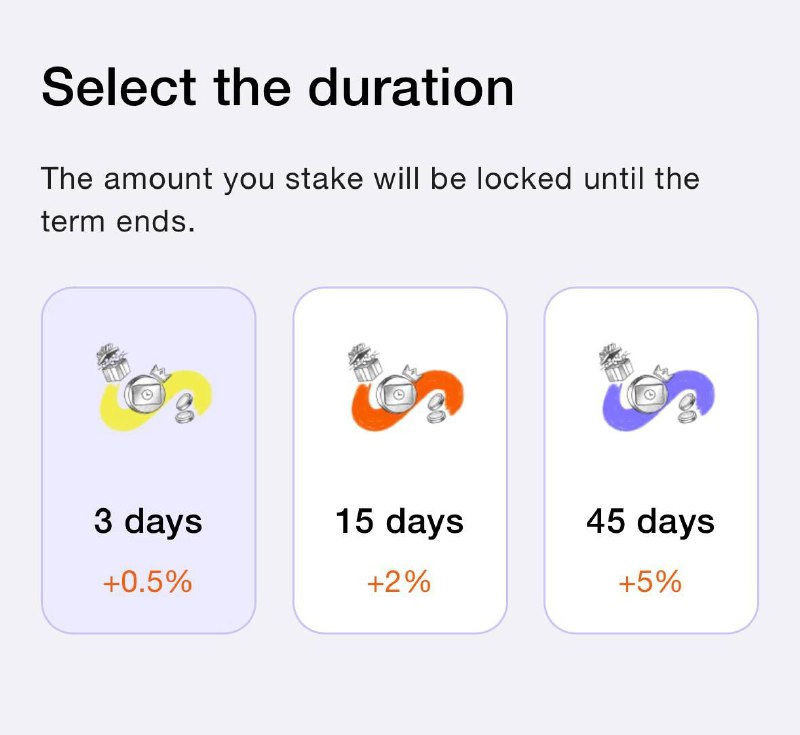The height and width of the screenshot is (735, 800).
Task: Click the gift box on orange illustration
Action: (364, 363)
